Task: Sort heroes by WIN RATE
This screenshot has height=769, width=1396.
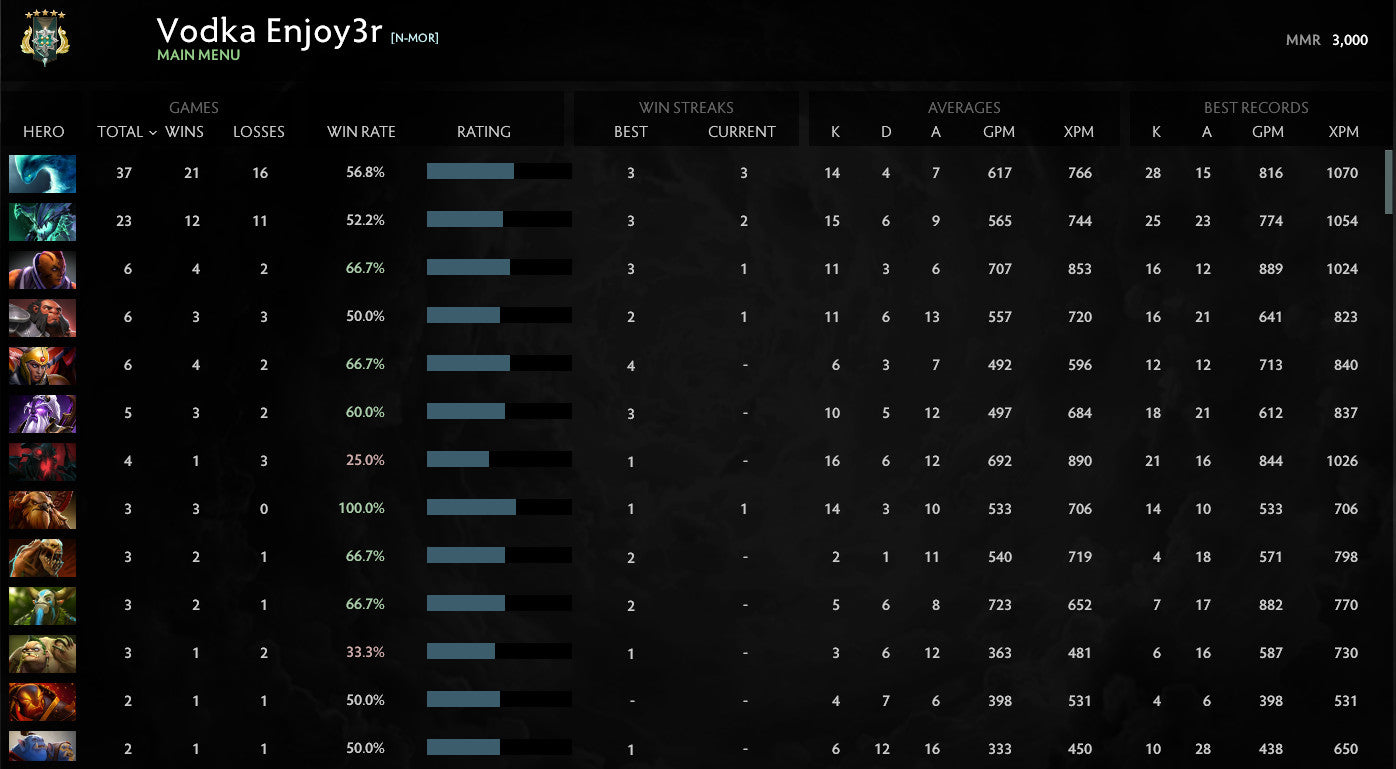Action: pyautogui.click(x=361, y=132)
